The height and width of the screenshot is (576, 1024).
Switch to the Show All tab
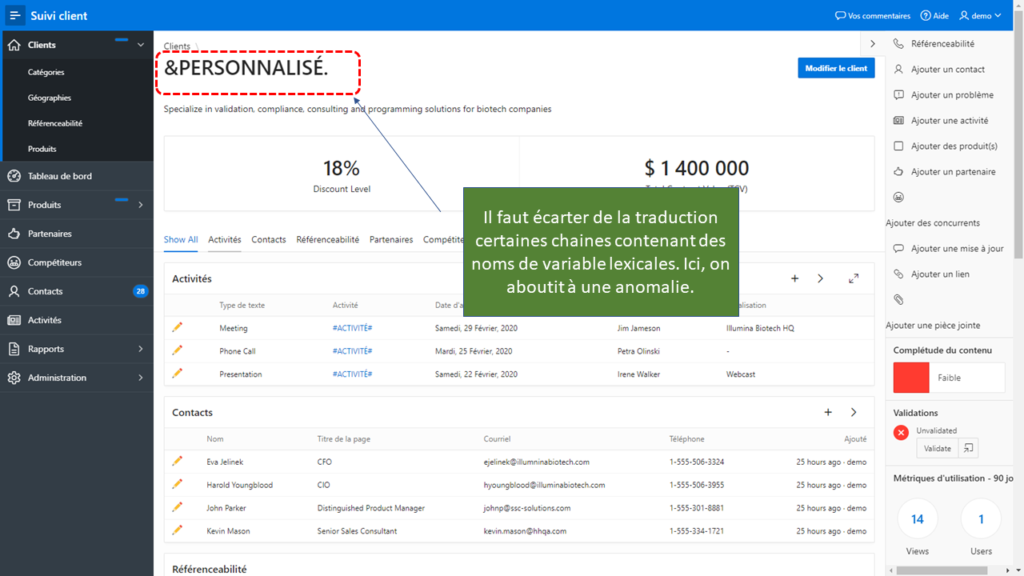180,240
